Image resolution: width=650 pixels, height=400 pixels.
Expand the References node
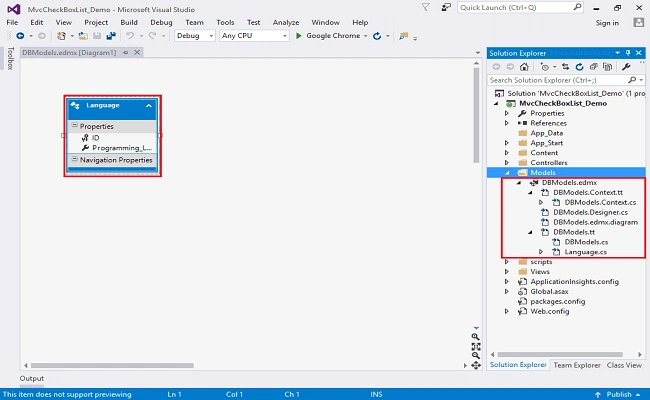507,123
